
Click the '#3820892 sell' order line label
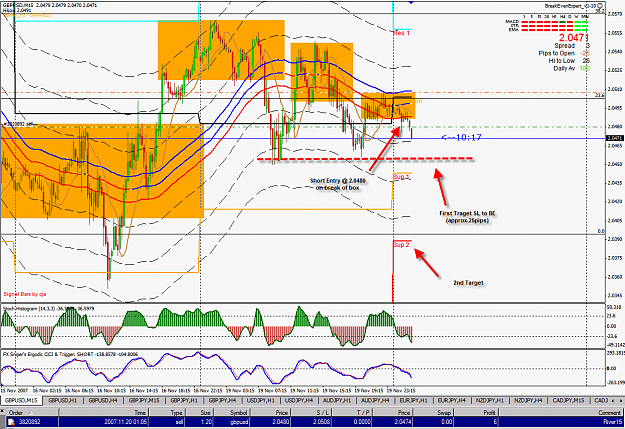click(x=18, y=124)
